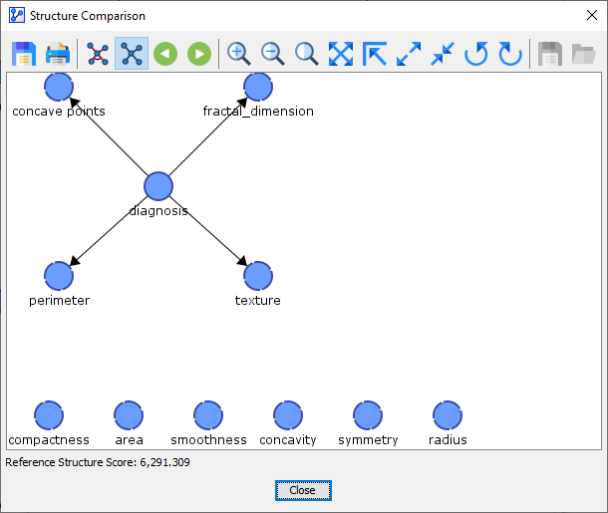
Task: Go to previous structure with green arrow
Action: (166, 54)
